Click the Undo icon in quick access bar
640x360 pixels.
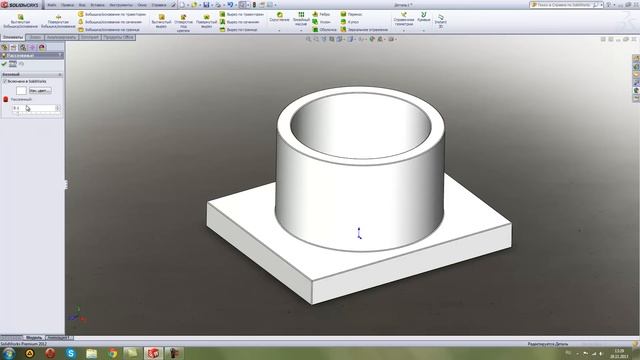click(230, 5)
